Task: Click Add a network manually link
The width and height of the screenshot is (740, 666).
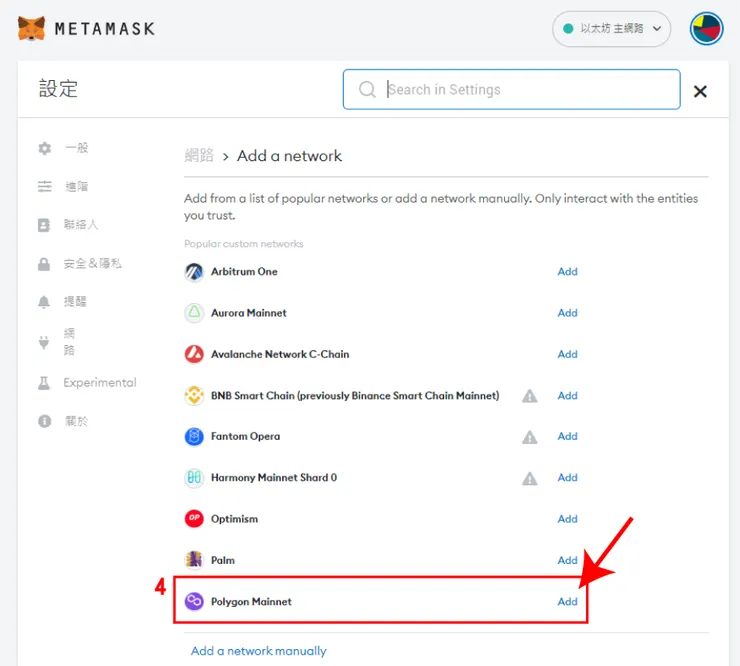Action: click(258, 651)
